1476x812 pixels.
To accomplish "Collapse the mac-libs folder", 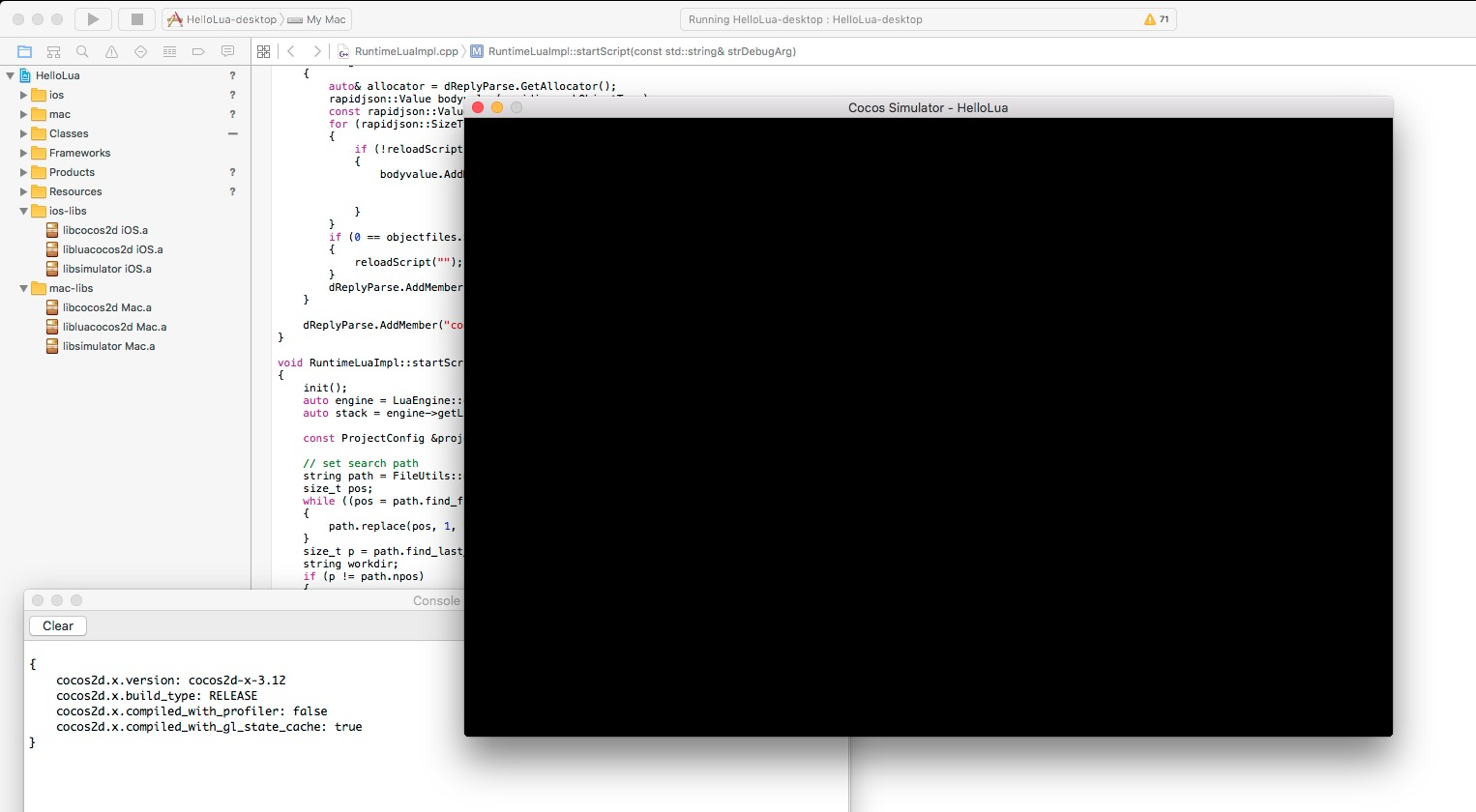I will pos(24,288).
